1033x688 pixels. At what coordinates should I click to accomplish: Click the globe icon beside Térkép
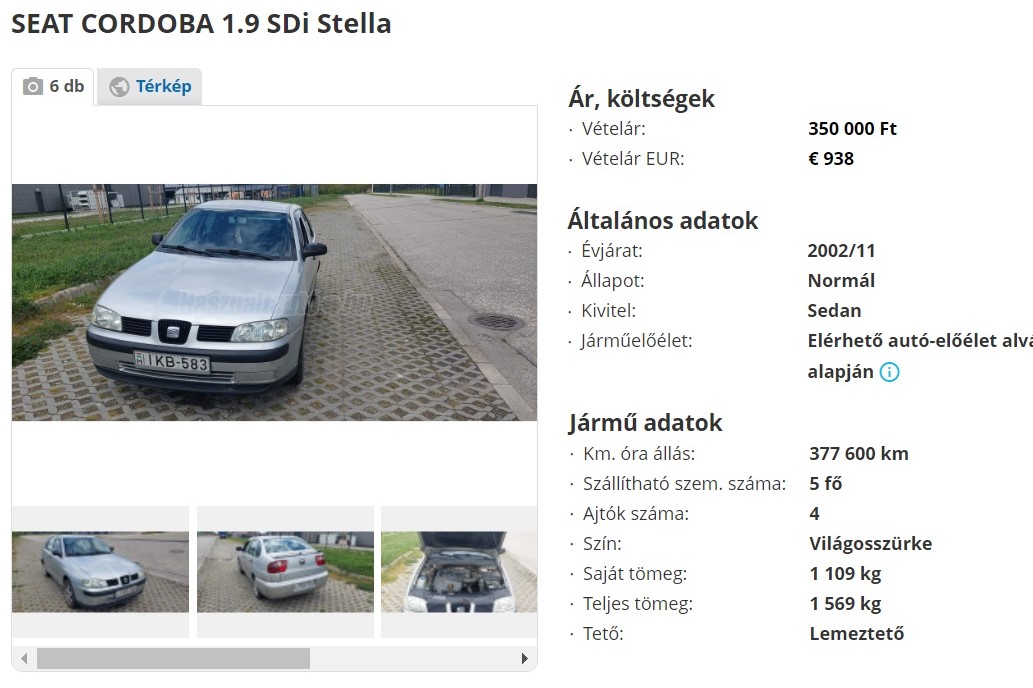tap(119, 87)
